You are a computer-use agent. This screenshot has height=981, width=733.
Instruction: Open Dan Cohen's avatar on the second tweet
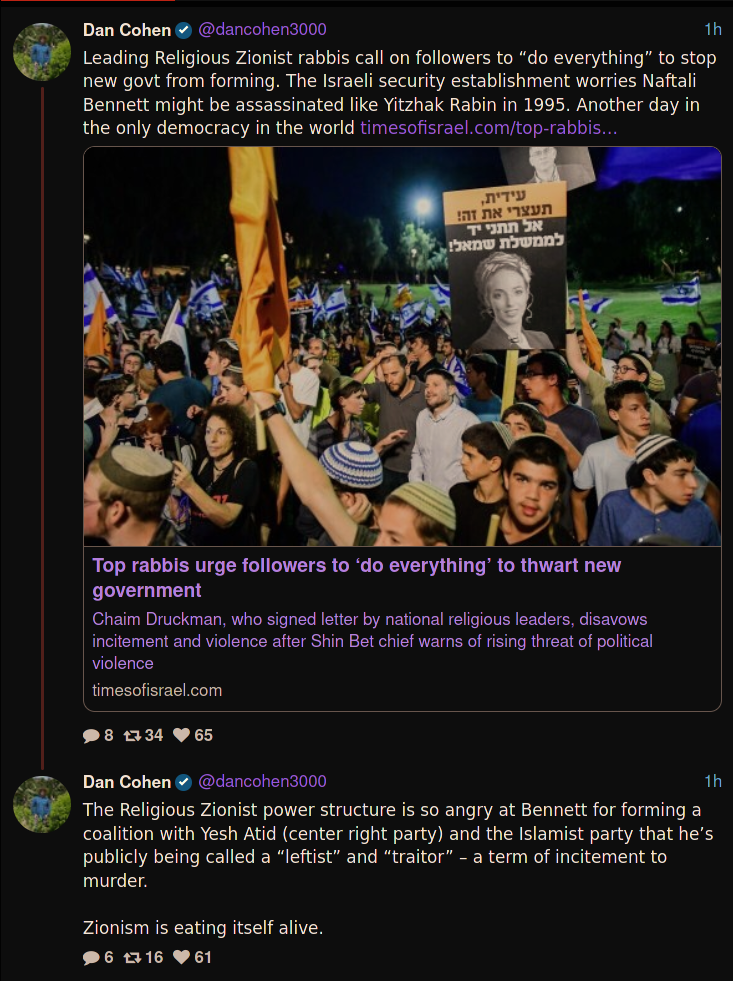pos(42,803)
